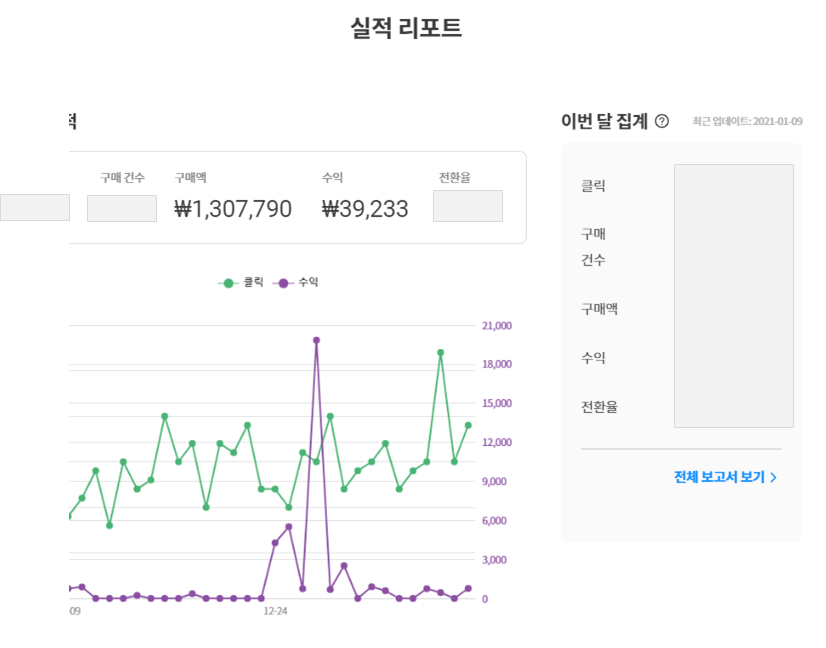Click the 실적 리포트 page title
826x648 pixels.
point(406,28)
